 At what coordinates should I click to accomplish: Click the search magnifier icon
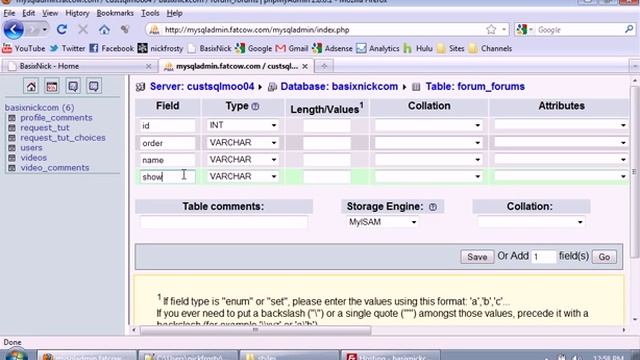[629, 29]
